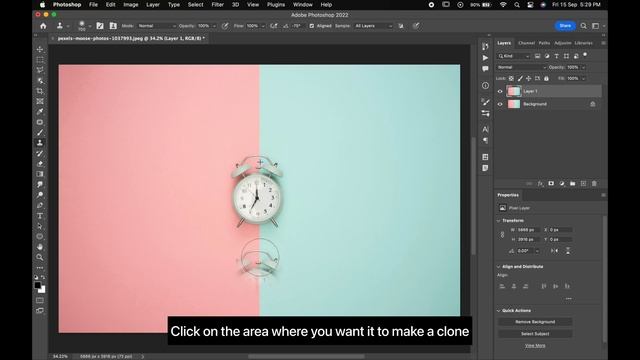
Task: Collapse the Quick Actions section
Action: 498,311
